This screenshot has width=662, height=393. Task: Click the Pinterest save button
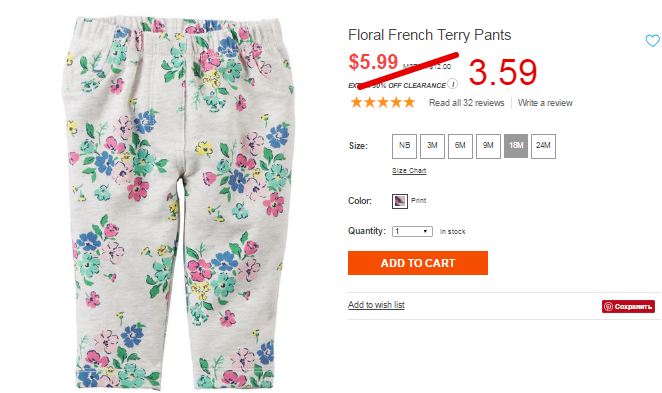[x=628, y=306]
